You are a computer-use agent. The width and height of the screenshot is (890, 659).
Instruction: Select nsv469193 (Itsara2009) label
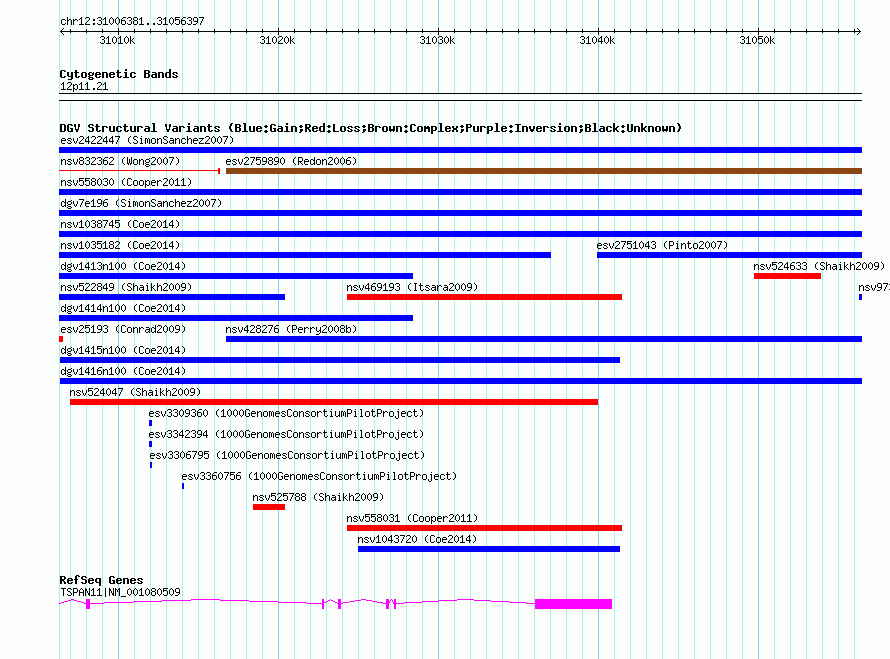[x=412, y=287]
